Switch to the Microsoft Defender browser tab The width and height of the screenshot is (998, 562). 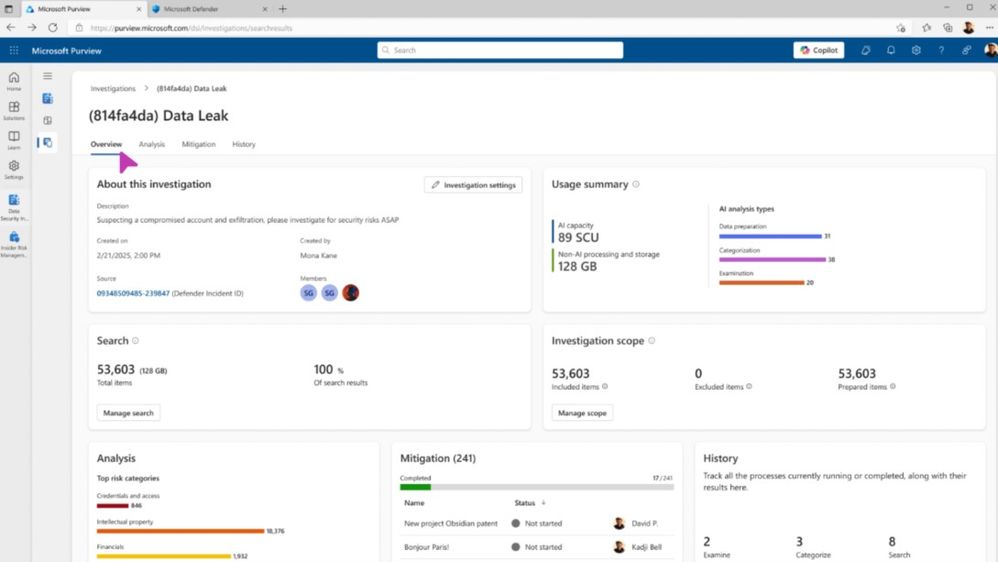pyautogui.click(x=209, y=9)
